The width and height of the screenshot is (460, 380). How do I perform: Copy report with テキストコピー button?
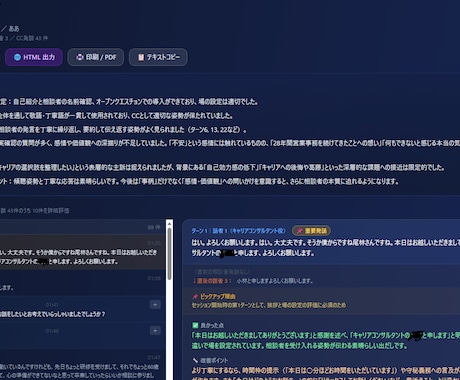(158, 57)
